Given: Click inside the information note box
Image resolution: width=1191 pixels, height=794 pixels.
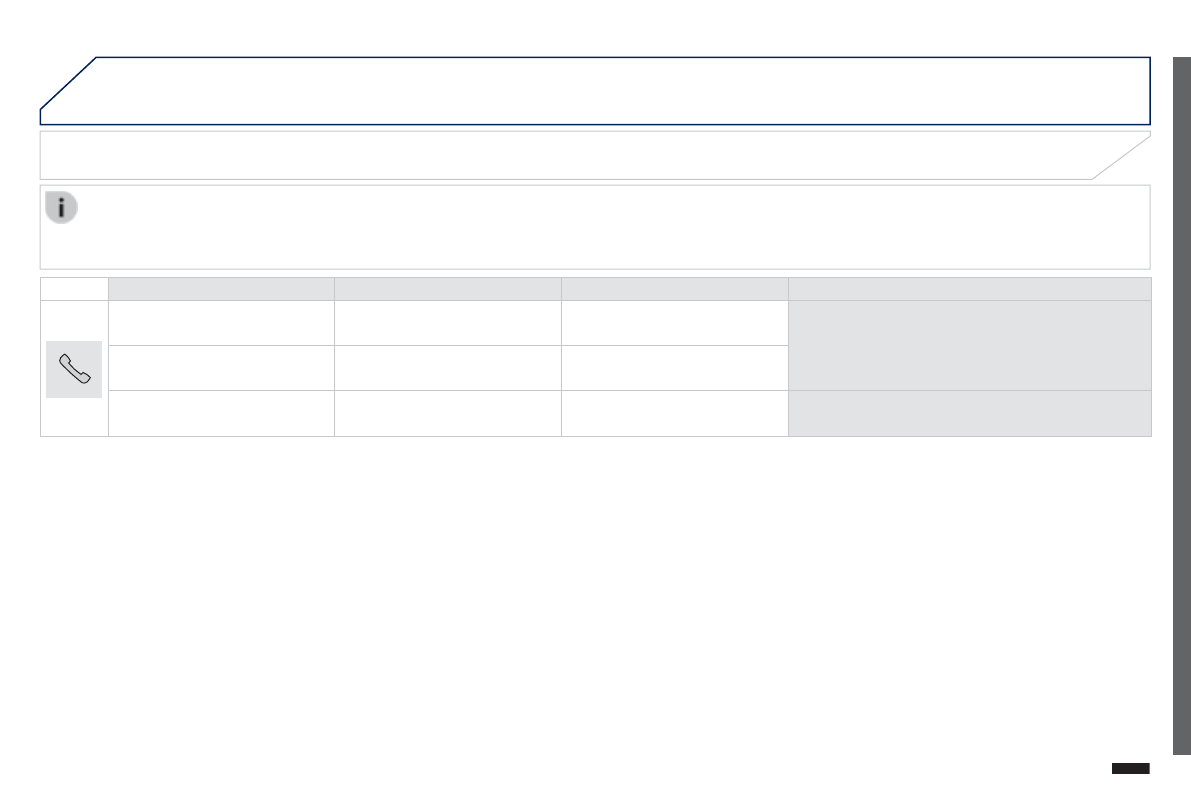Looking at the screenshot, I should (600, 228).
